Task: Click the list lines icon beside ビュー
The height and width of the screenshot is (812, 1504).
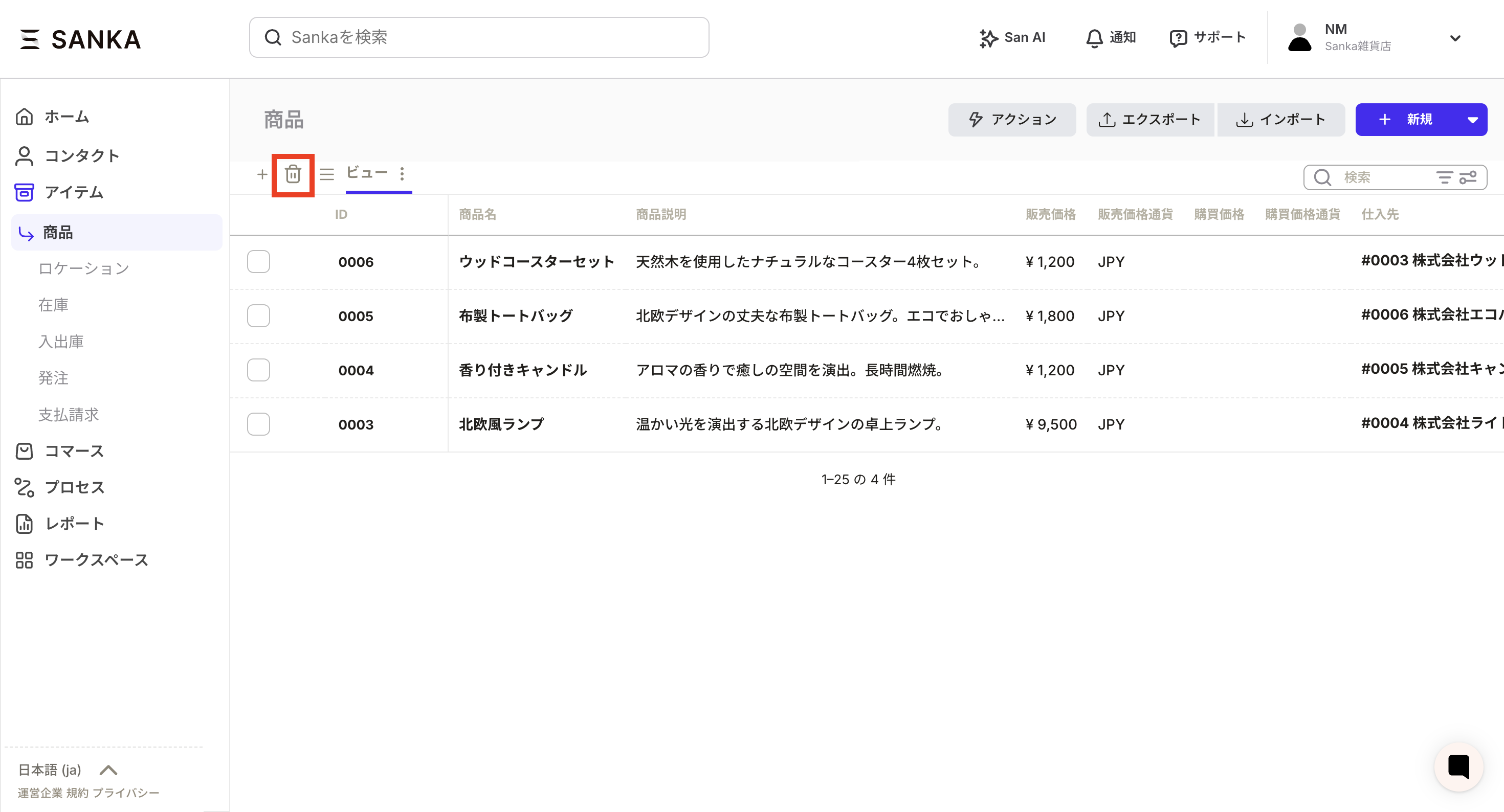Action: (327, 174)
